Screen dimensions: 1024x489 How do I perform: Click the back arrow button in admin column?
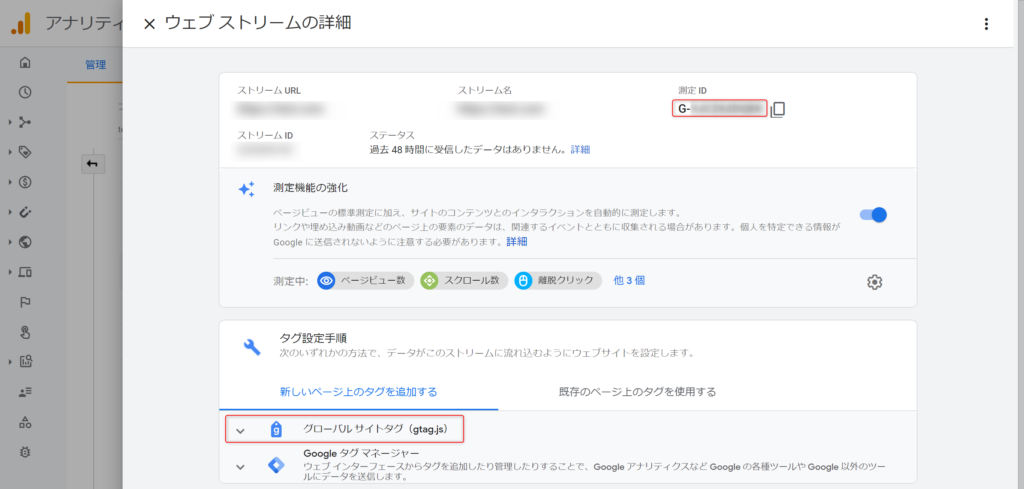[92, 164]
